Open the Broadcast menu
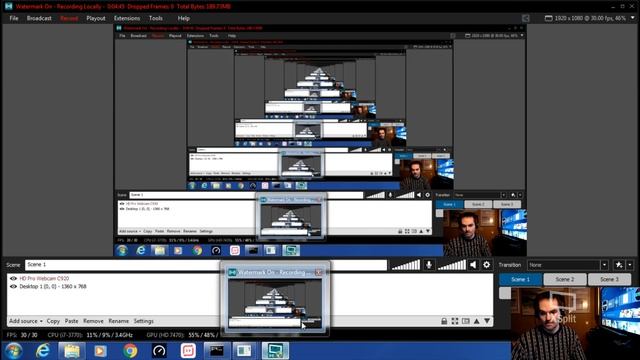The image size is (640, 360). 39,18
